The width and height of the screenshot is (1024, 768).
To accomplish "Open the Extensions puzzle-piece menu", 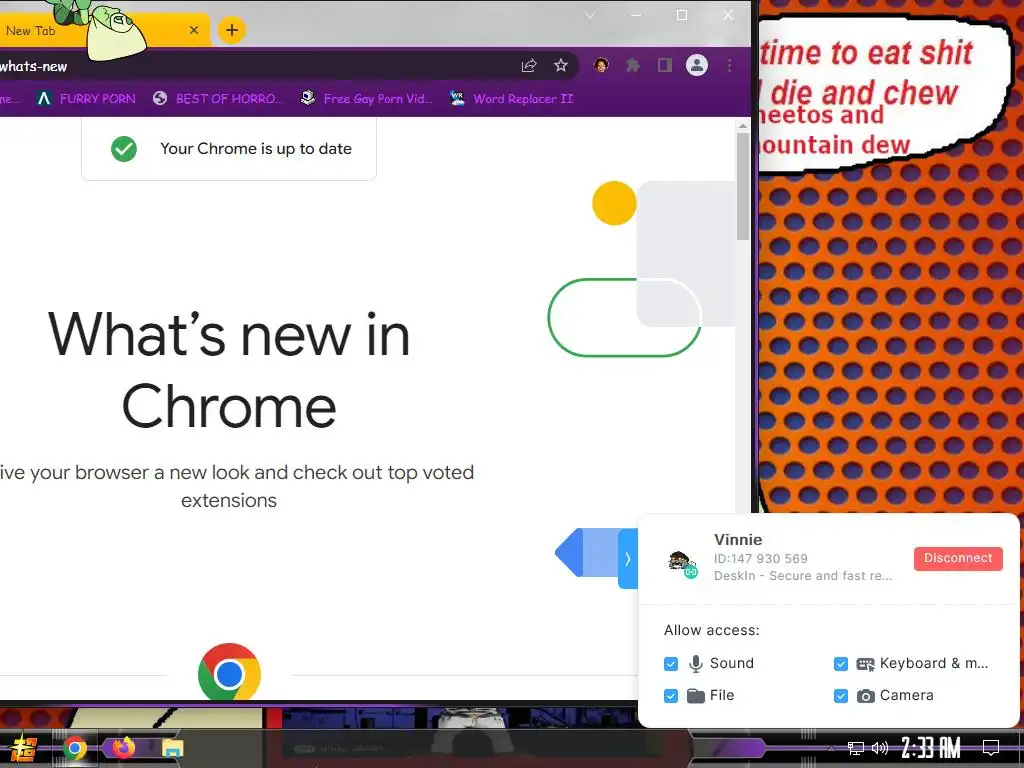I will tap(633, 65).
